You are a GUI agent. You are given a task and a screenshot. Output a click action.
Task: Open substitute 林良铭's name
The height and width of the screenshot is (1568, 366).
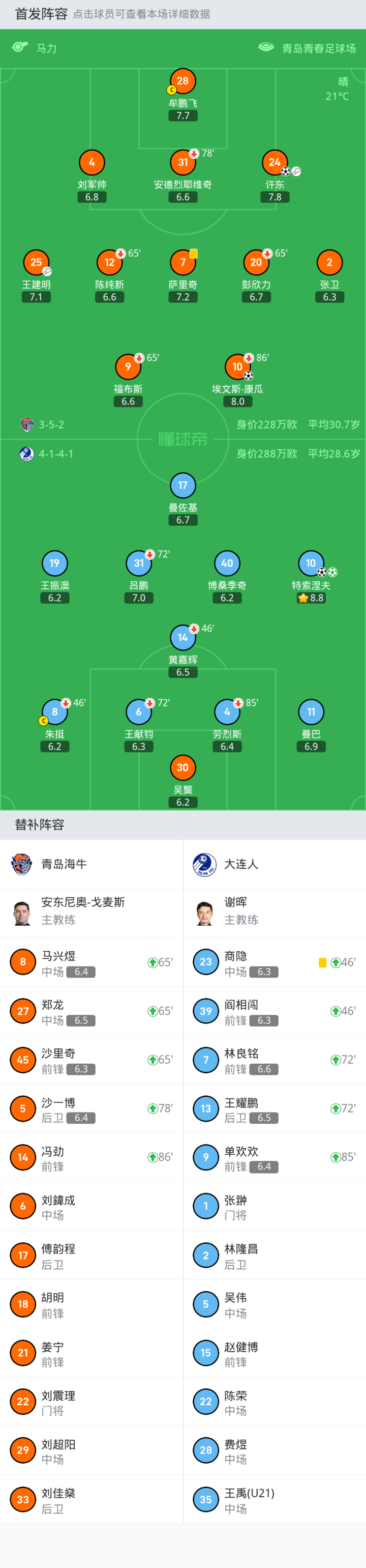point(241,1053)
